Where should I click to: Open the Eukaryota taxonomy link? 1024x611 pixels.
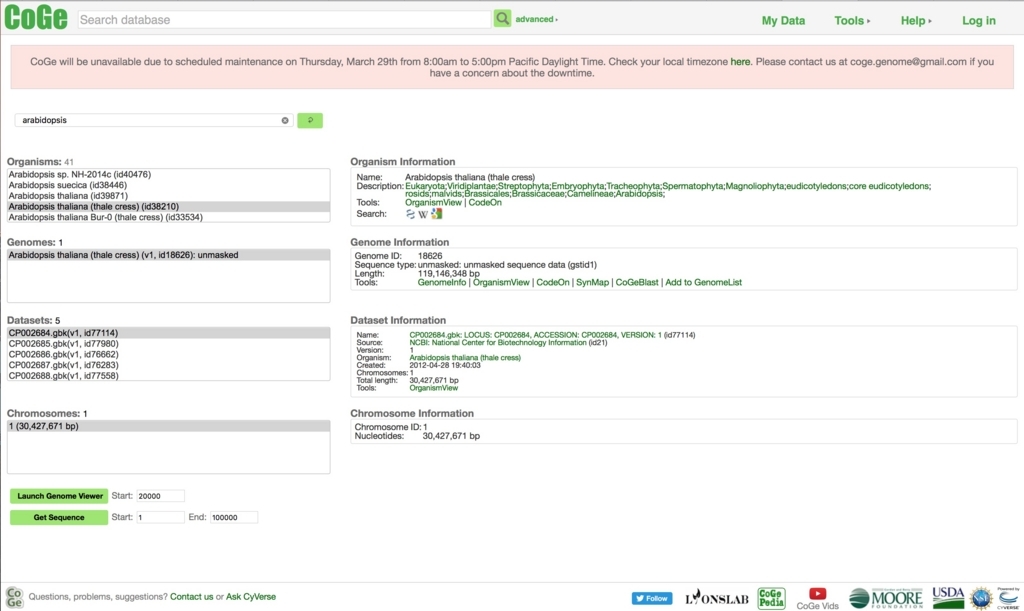click(x=424, y=186)
